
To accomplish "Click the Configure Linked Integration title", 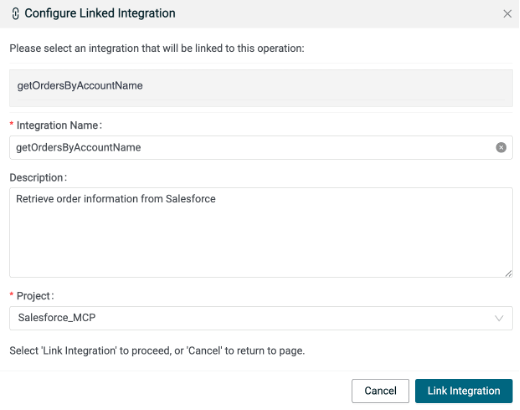I will click(100, 13).
